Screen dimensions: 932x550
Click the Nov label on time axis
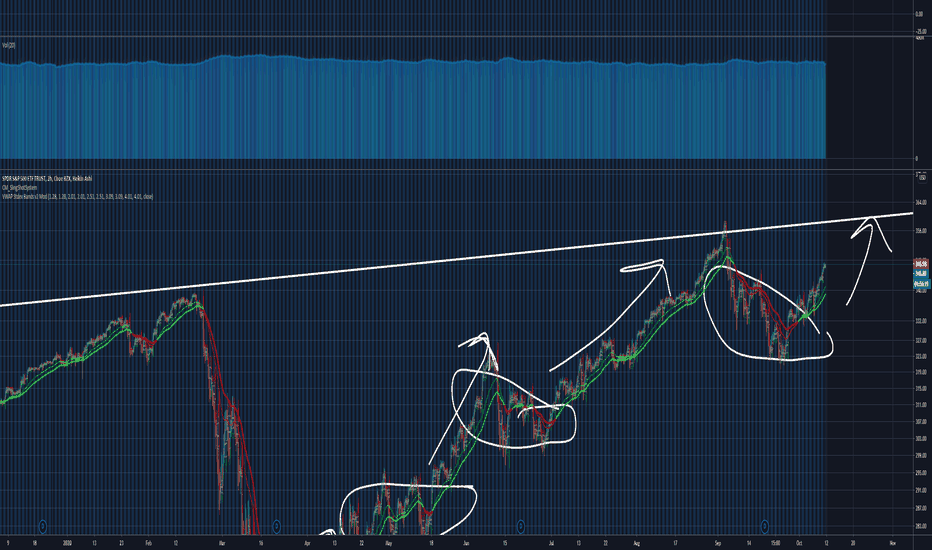tap(893, 543)
